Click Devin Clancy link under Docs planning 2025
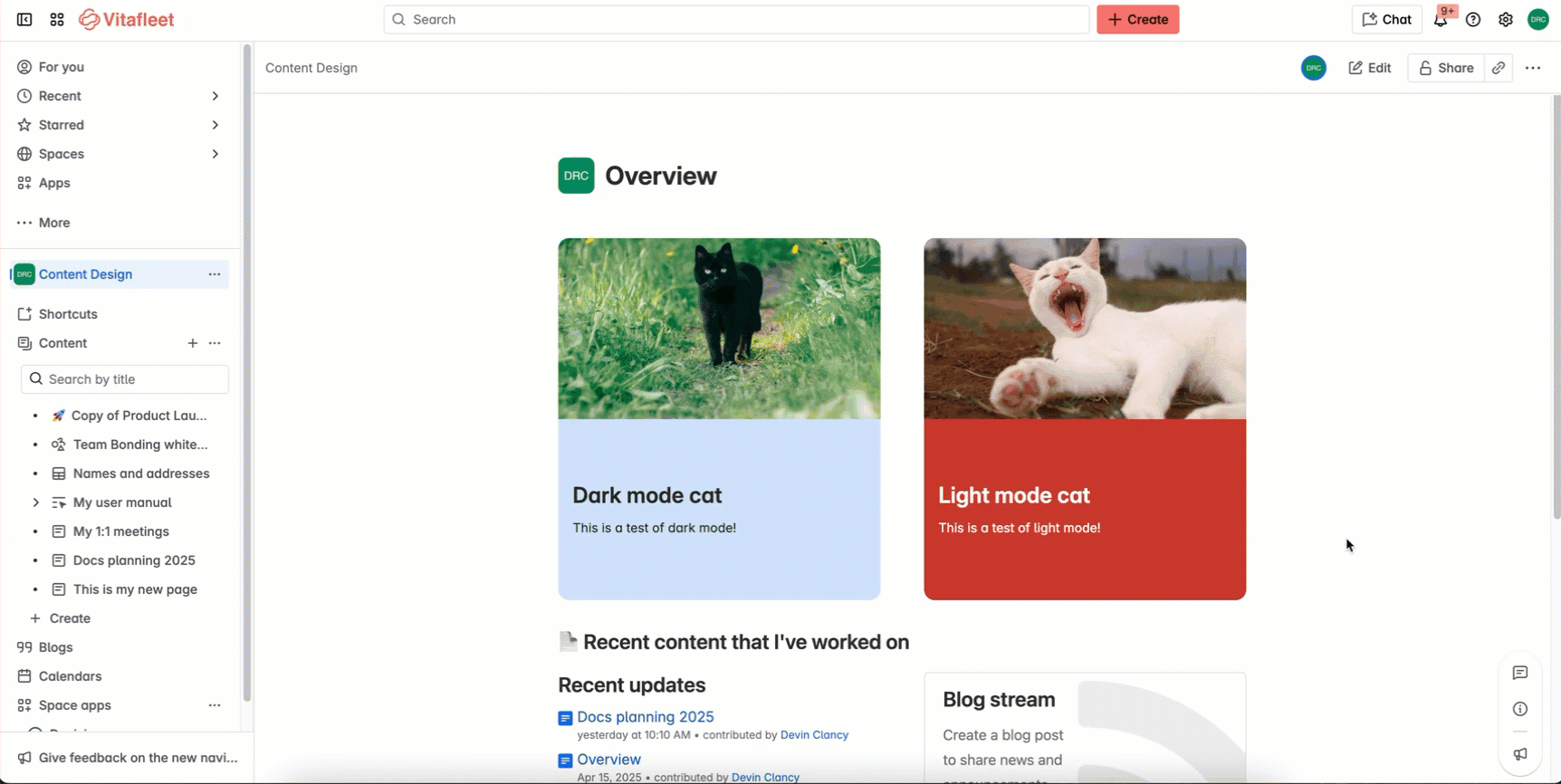 point(814,735)
